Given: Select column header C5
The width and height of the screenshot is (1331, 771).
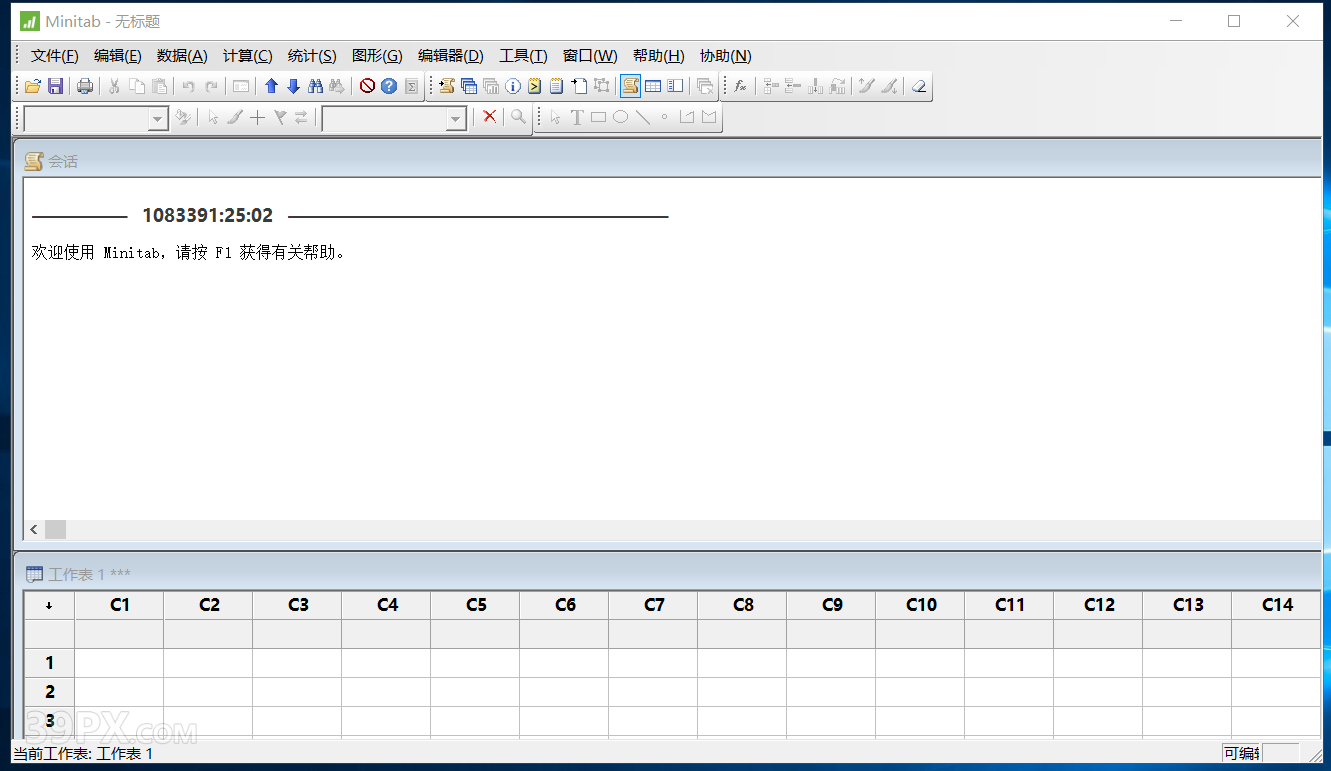Looking at the screenshot, I should [x=475, y=605].
